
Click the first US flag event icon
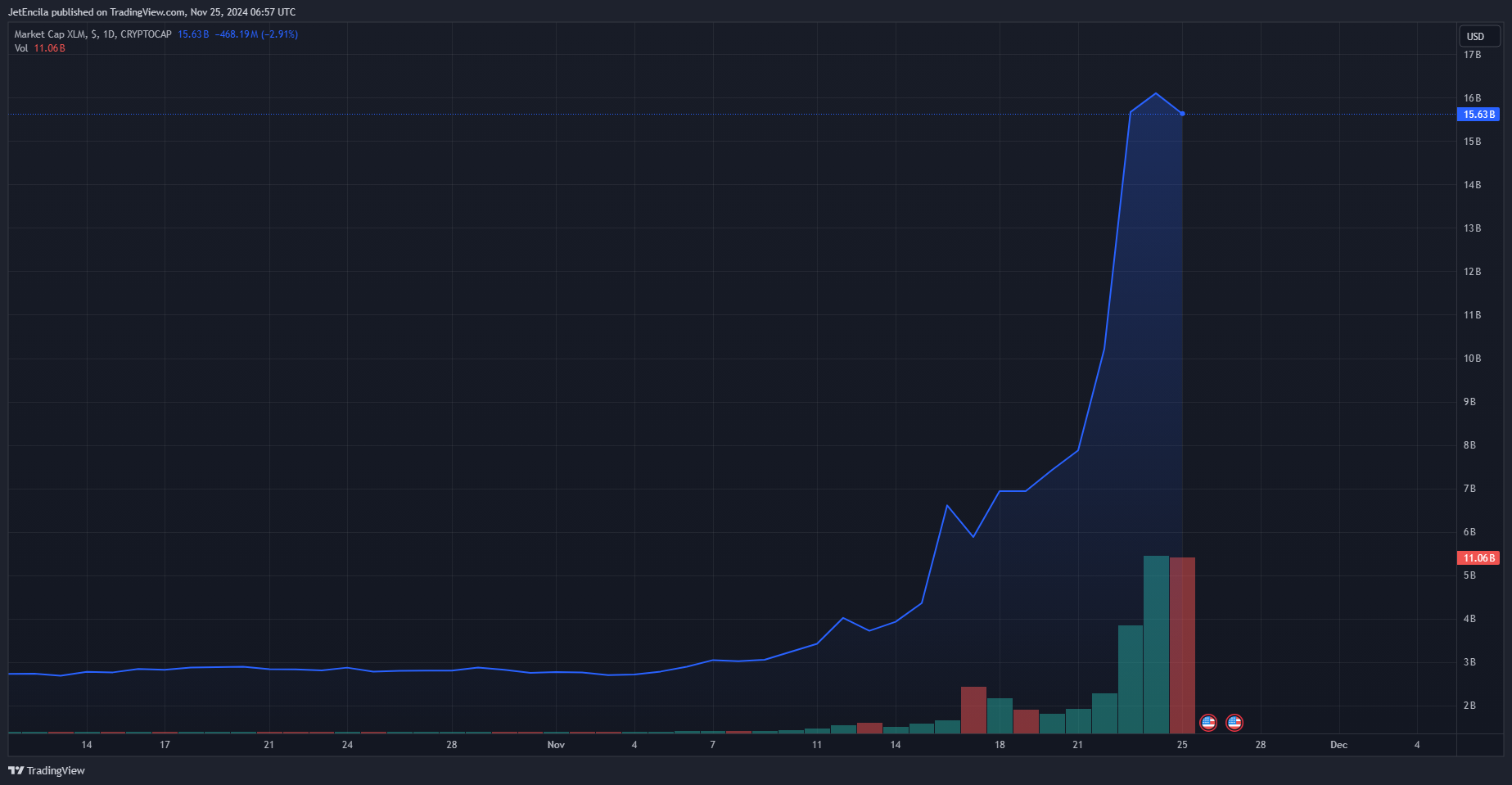click(1207, 722)
